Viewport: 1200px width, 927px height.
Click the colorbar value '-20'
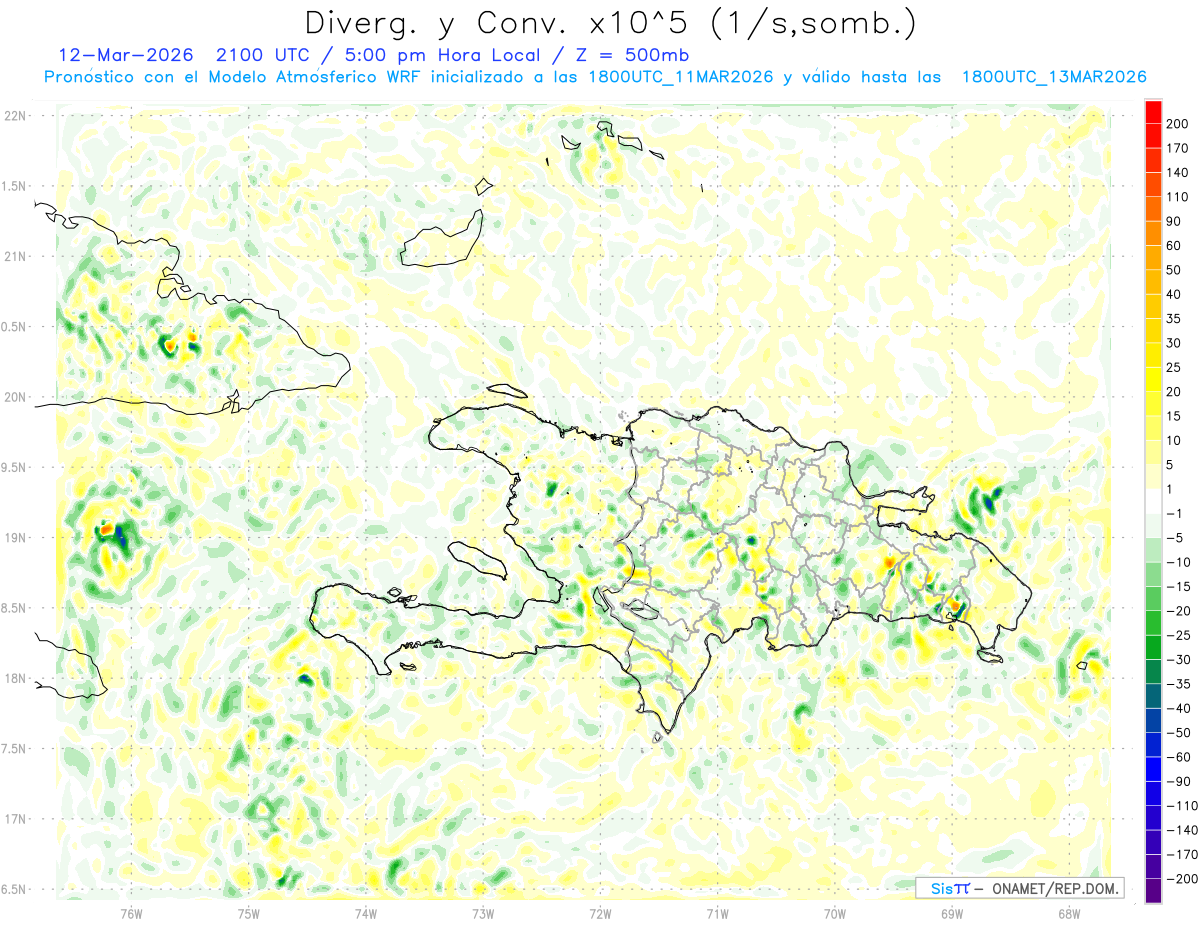[1177, 611]
